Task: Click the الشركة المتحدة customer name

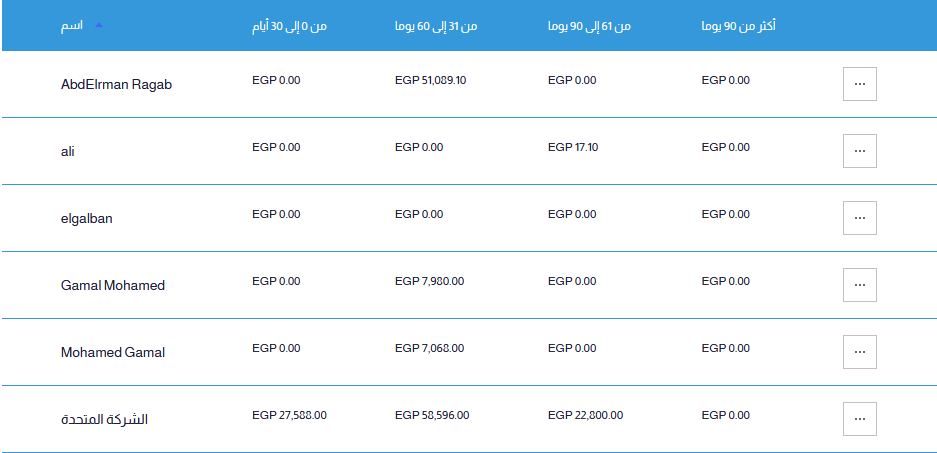Action: click(x=105, y=420)
